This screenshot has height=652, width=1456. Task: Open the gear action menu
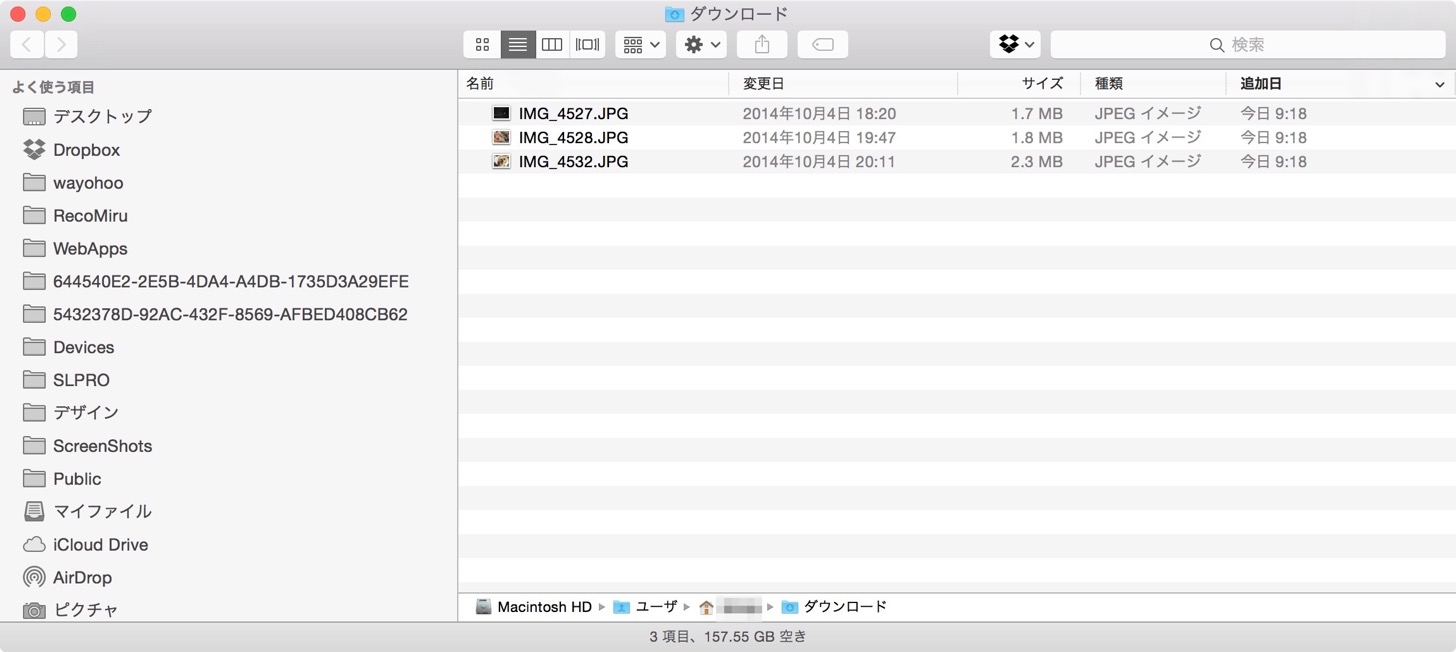pyautogui.click(x=701, y=44)
